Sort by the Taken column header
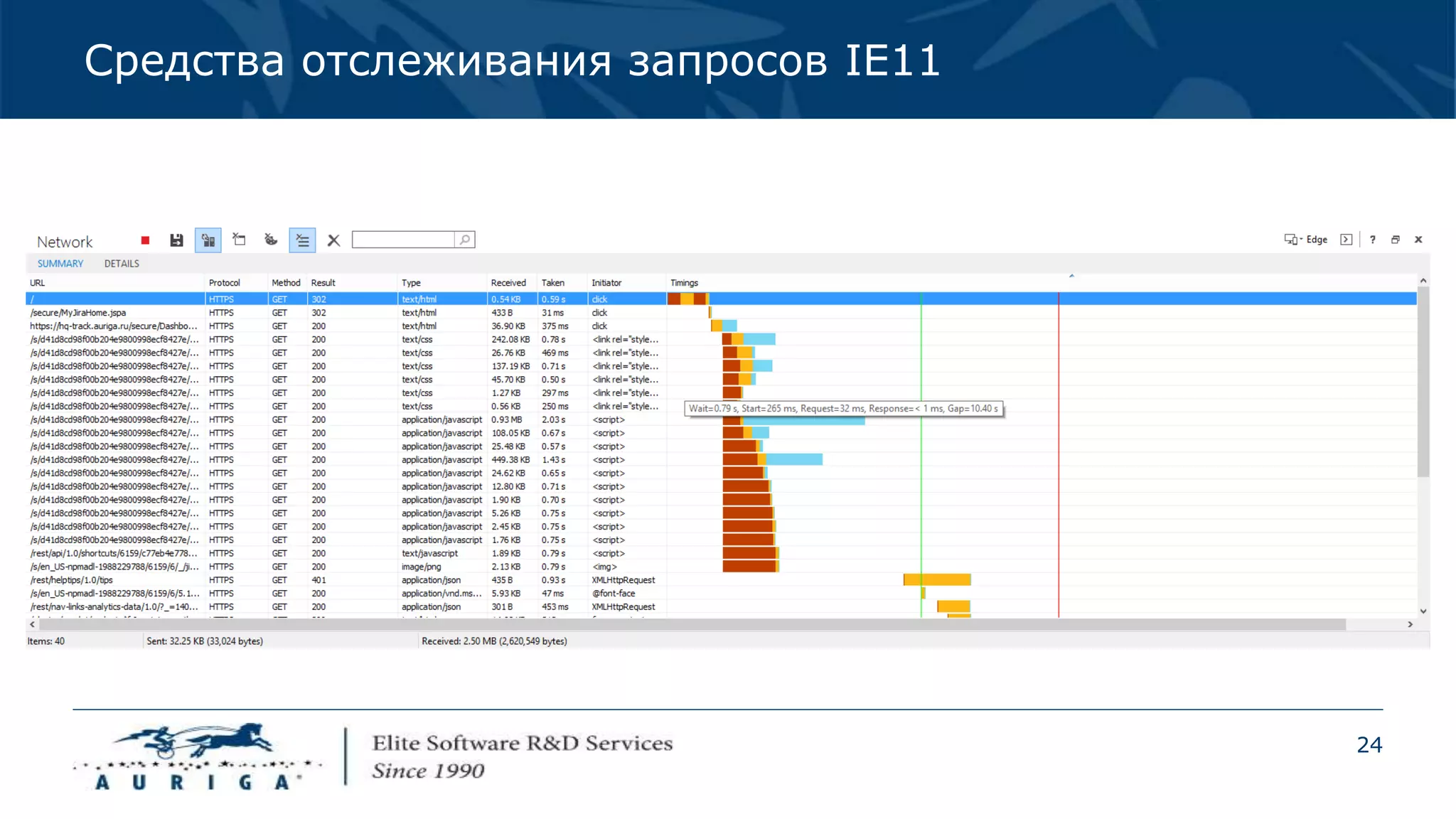This screenshot has height=819, width=1456. [x=562, y=283]
